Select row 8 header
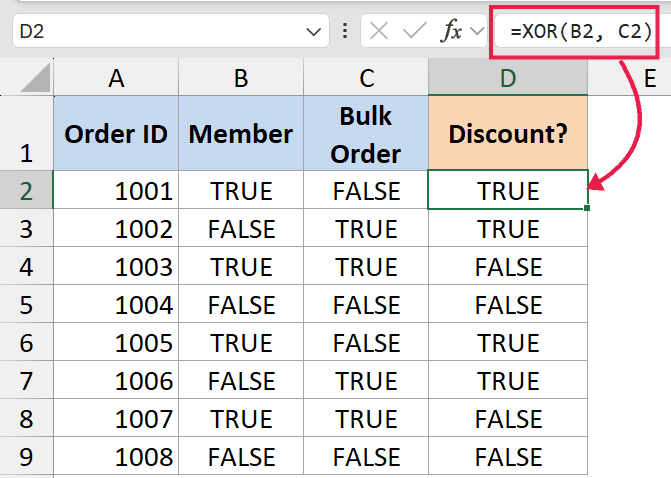This screenshot has height=478, width=671. [x=27, y=418]
